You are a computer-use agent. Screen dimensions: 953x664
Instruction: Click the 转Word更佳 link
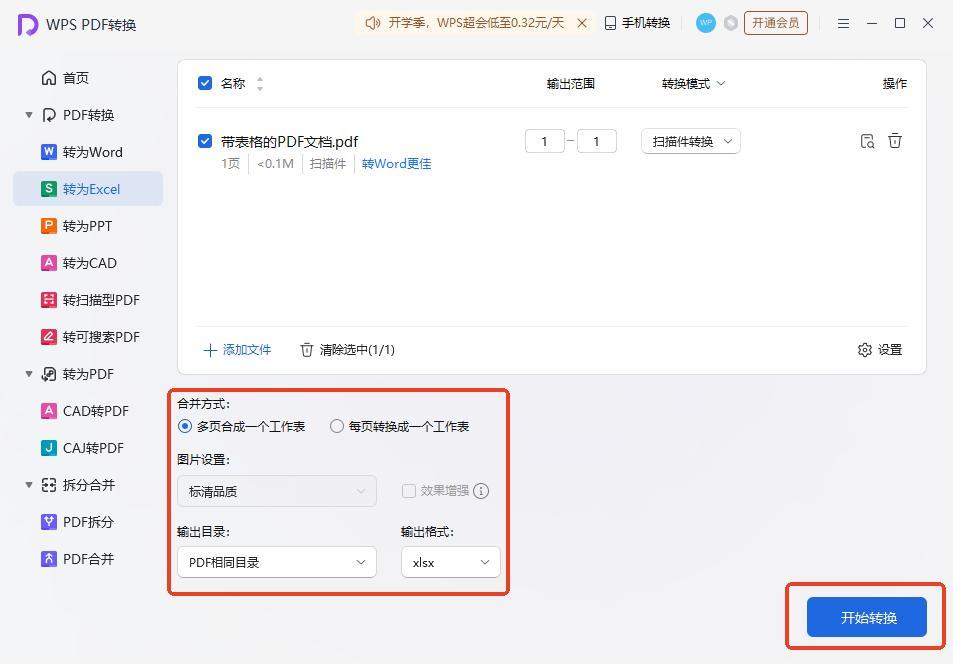click(x=396, y=164)
